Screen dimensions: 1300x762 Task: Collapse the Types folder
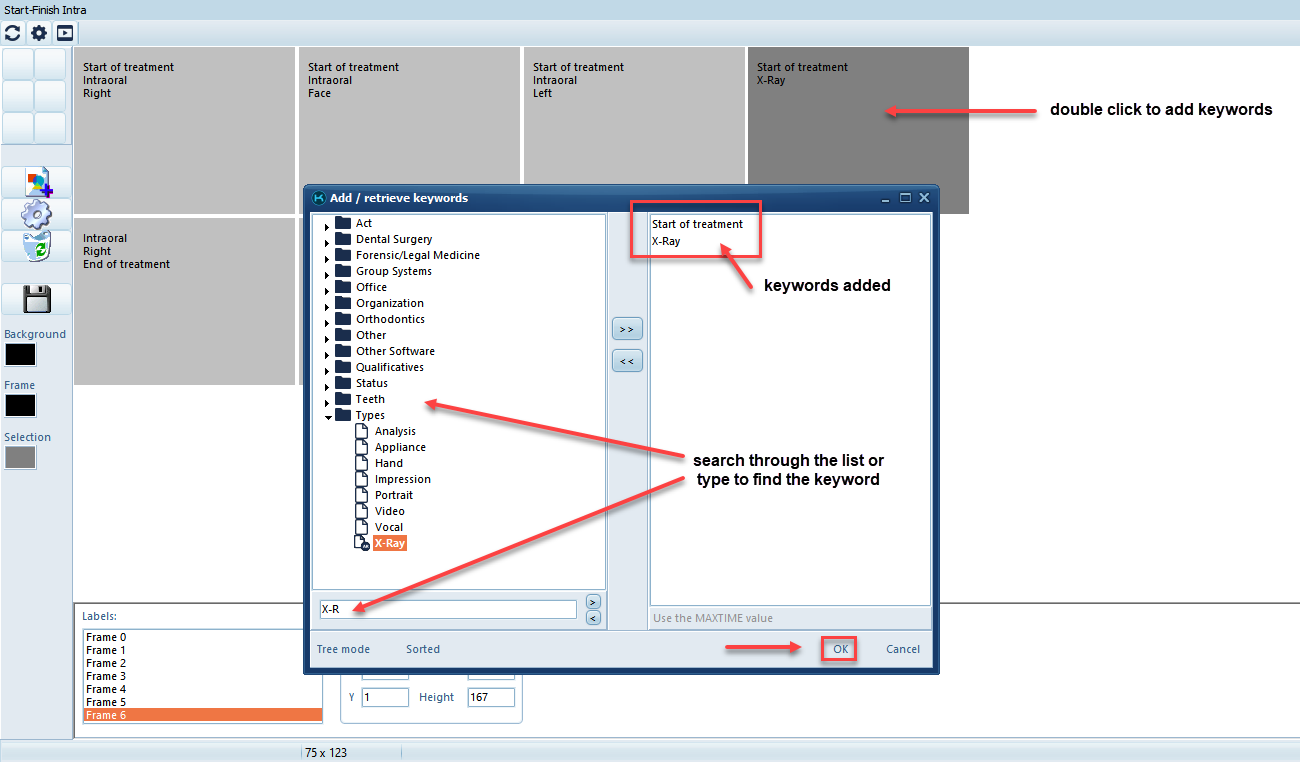(327, 418)
